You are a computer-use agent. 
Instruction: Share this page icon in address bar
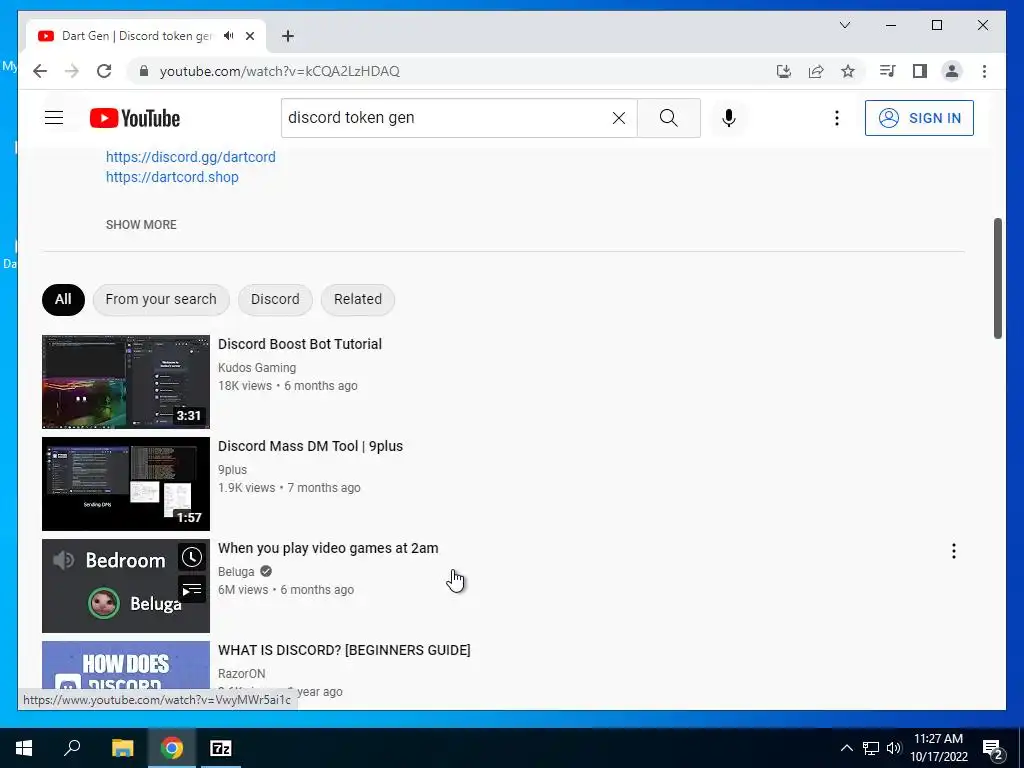tap(816, 71)
